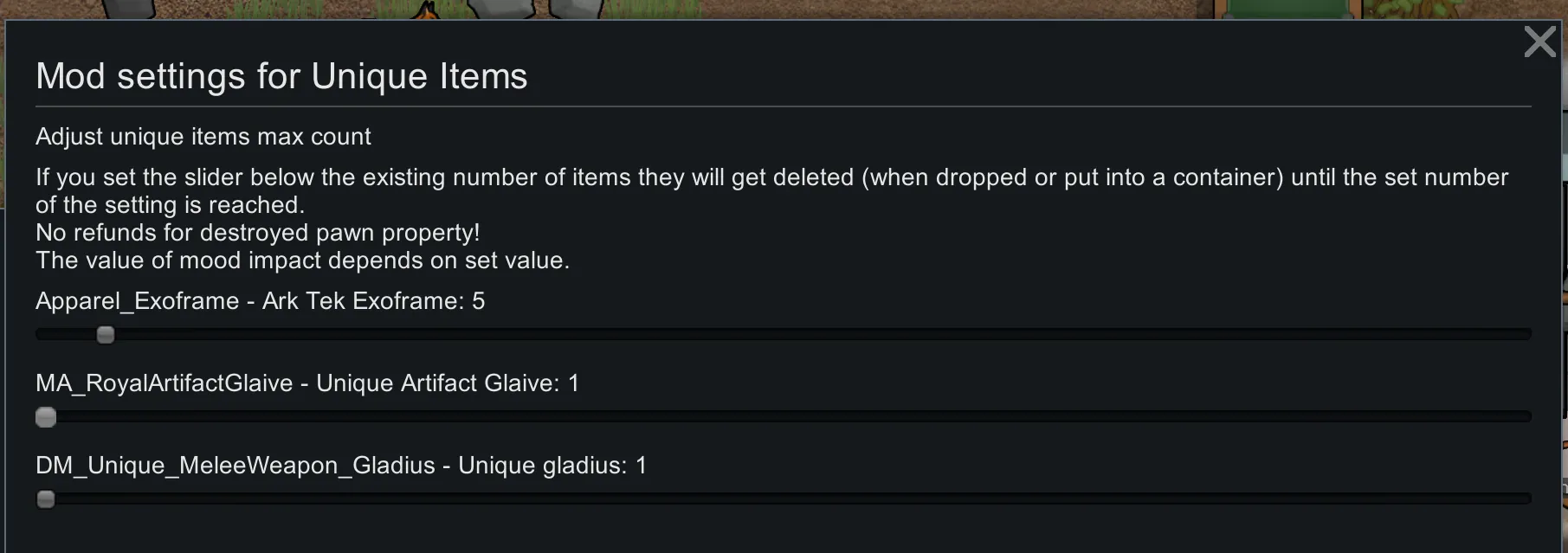Screen dimensions: 1568x553
Task: Click right end of Artifact Glaive slider track
Action: point(1528,416)
